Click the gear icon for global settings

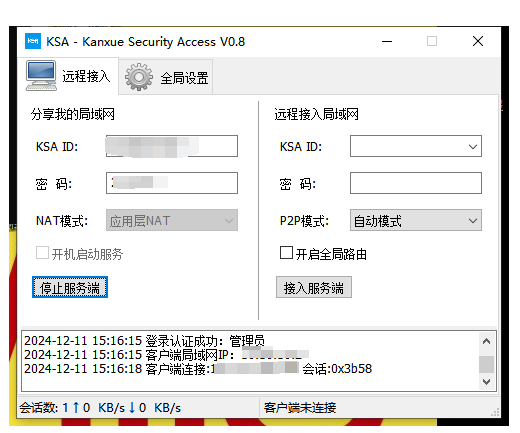click(x=139, y=77)
